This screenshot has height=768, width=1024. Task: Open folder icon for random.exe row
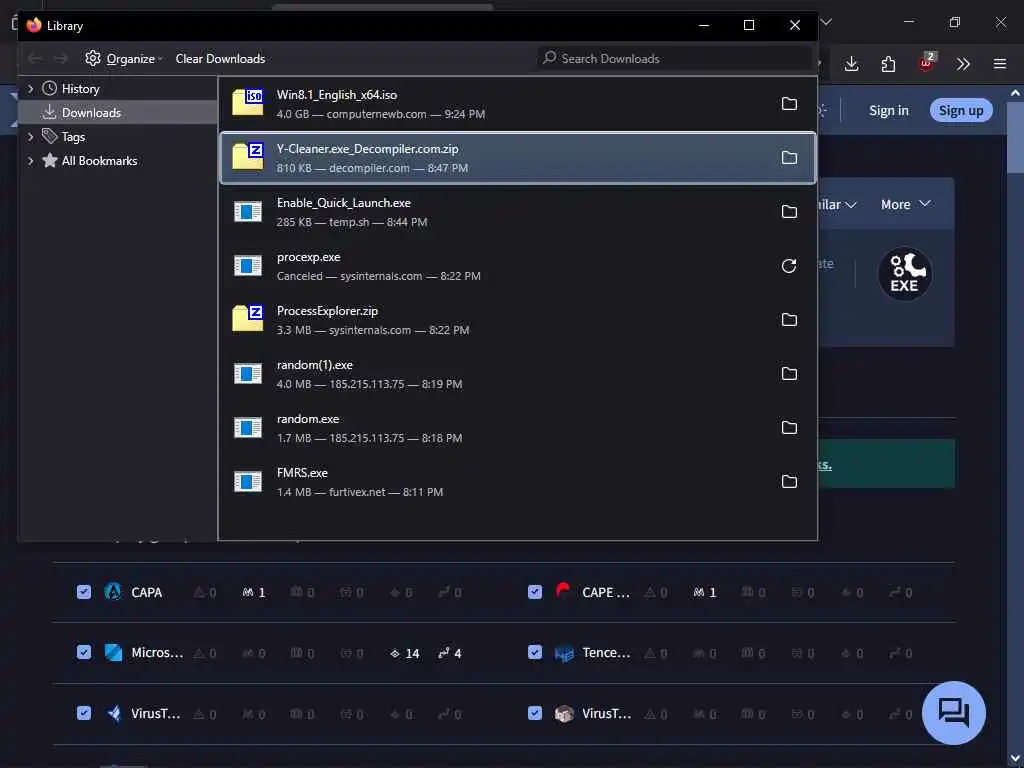pyautogui.click(x=789, y=428)
